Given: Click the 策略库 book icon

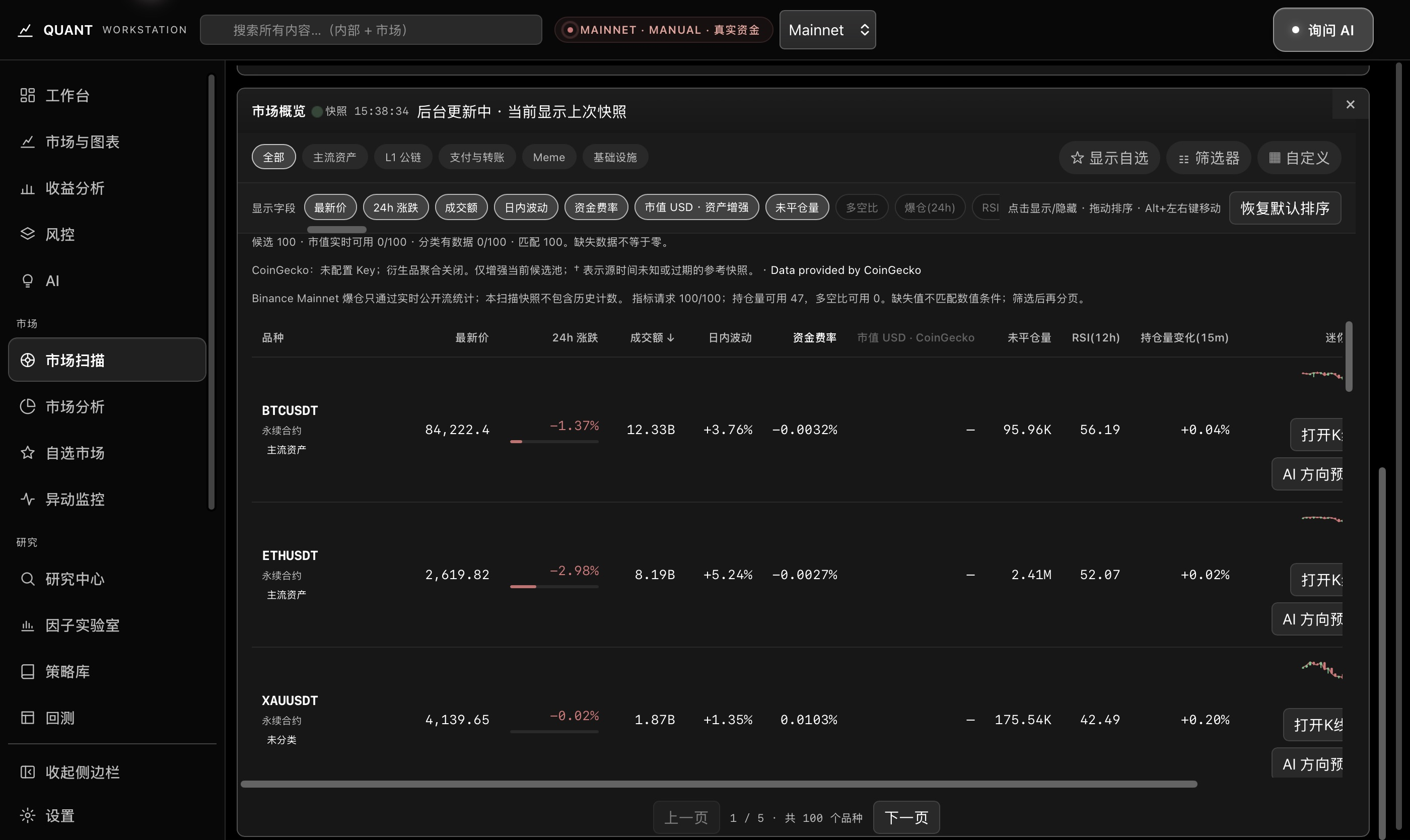Looking at the screenshot, I should coord(27,672).
